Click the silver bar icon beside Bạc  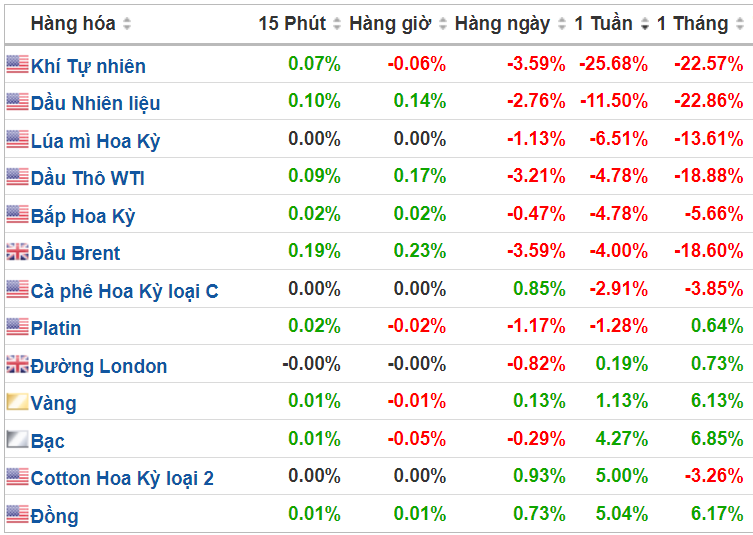coord(17,439)
